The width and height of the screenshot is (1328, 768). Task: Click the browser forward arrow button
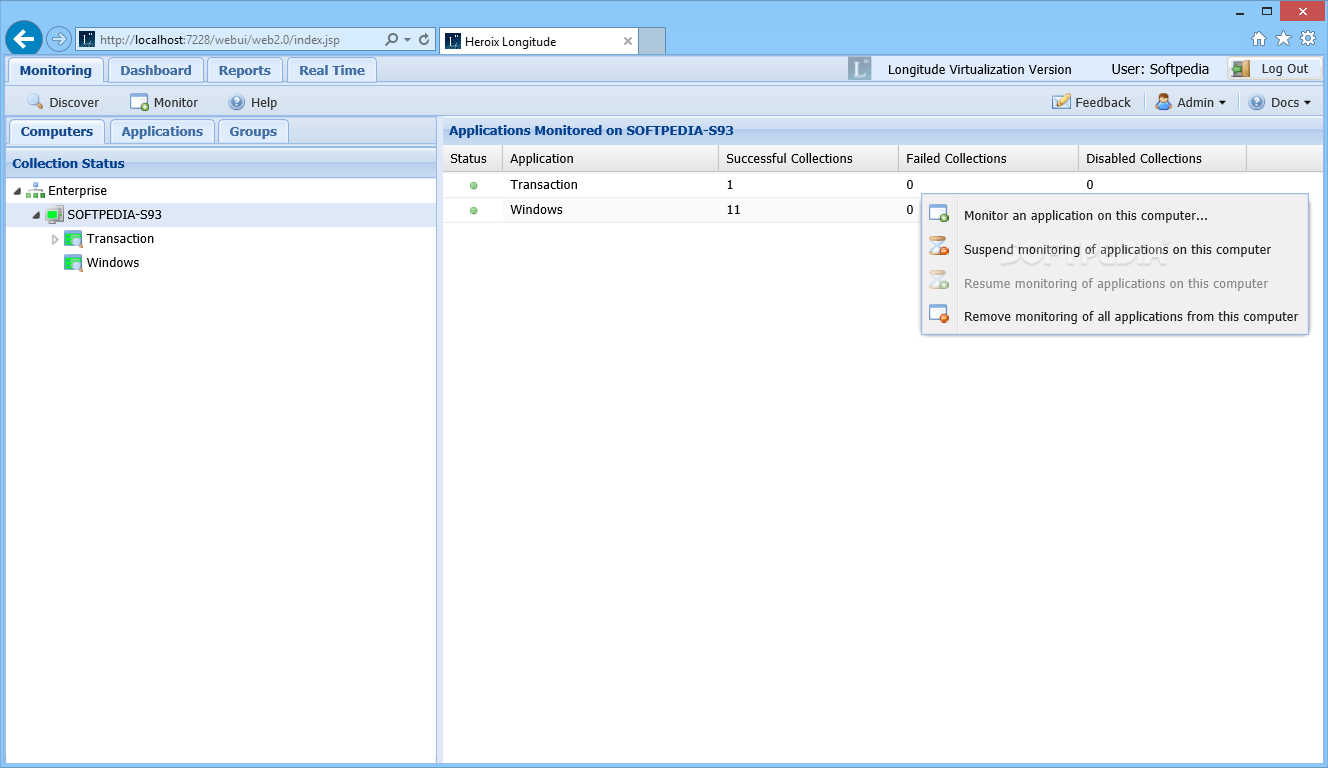(x=59, y=39)
